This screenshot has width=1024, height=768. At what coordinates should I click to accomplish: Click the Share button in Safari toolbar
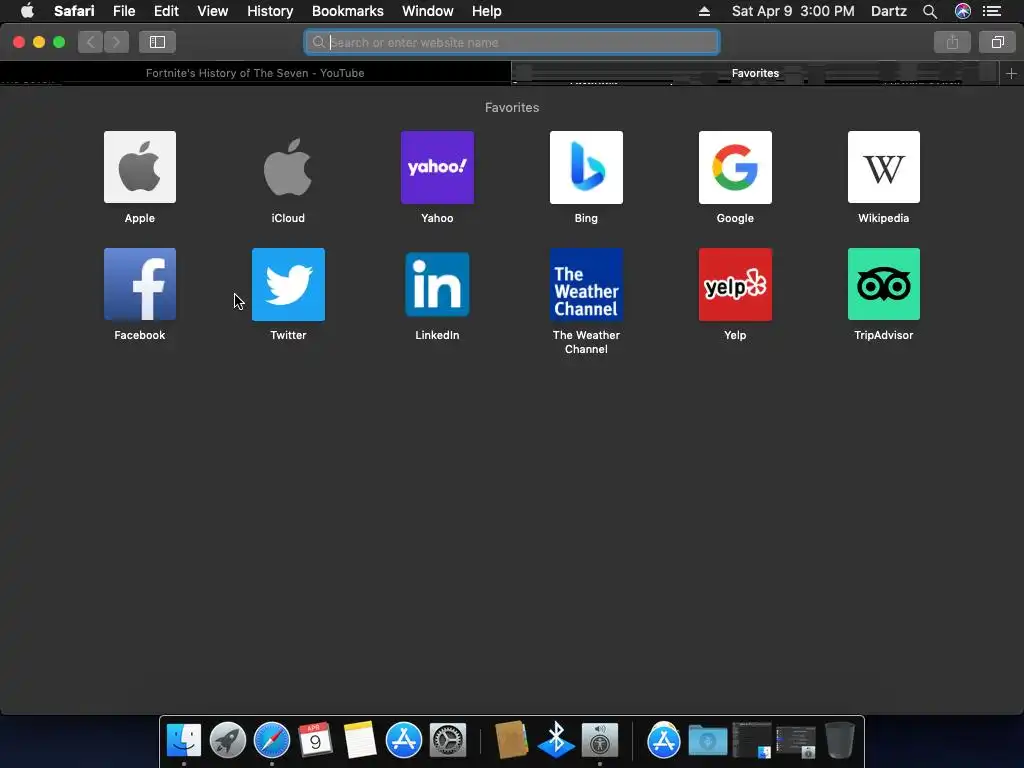click(952, 42)
